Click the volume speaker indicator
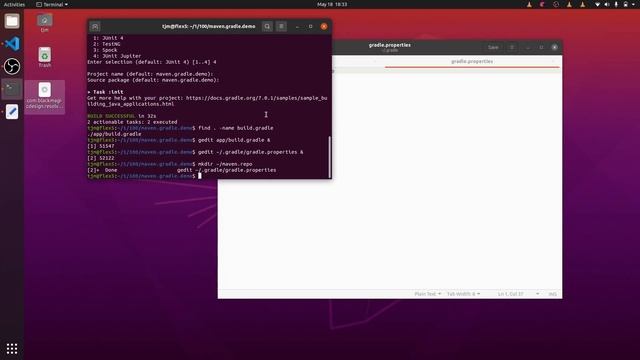The width and height of the screenshot is (640, 360). [607, 4]
